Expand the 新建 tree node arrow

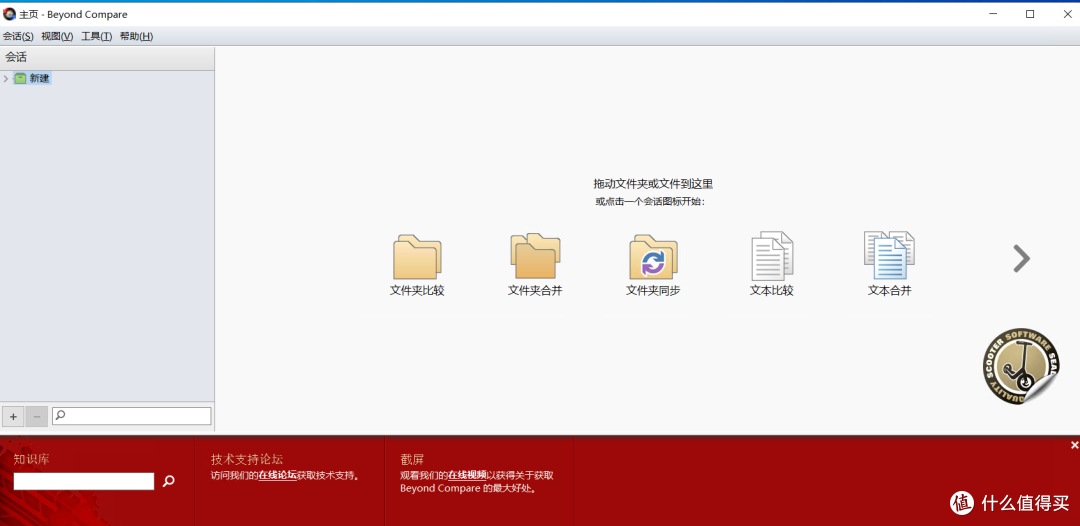(x=6, y=78)
